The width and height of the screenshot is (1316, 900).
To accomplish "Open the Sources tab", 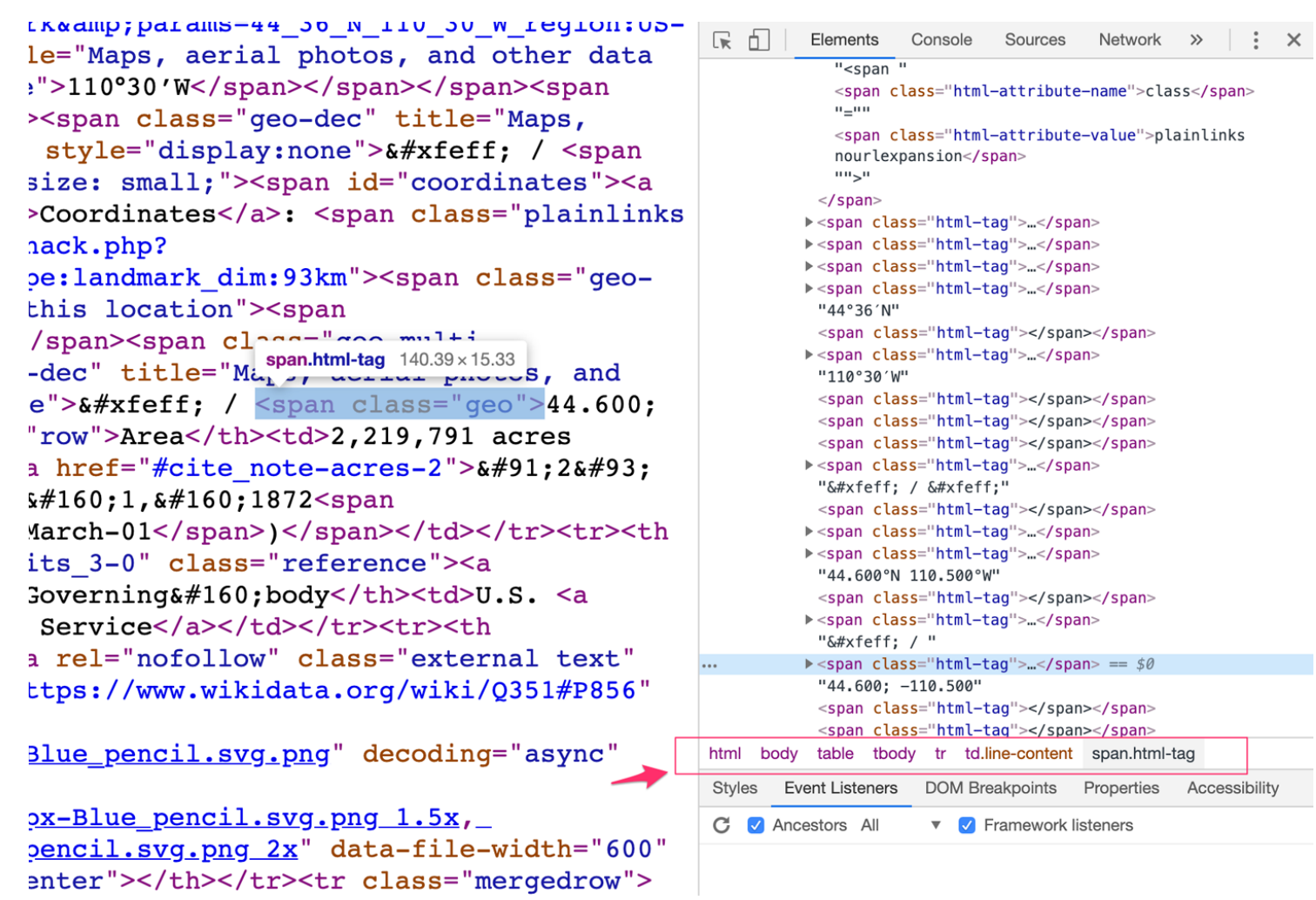I will click(1035, 40).
